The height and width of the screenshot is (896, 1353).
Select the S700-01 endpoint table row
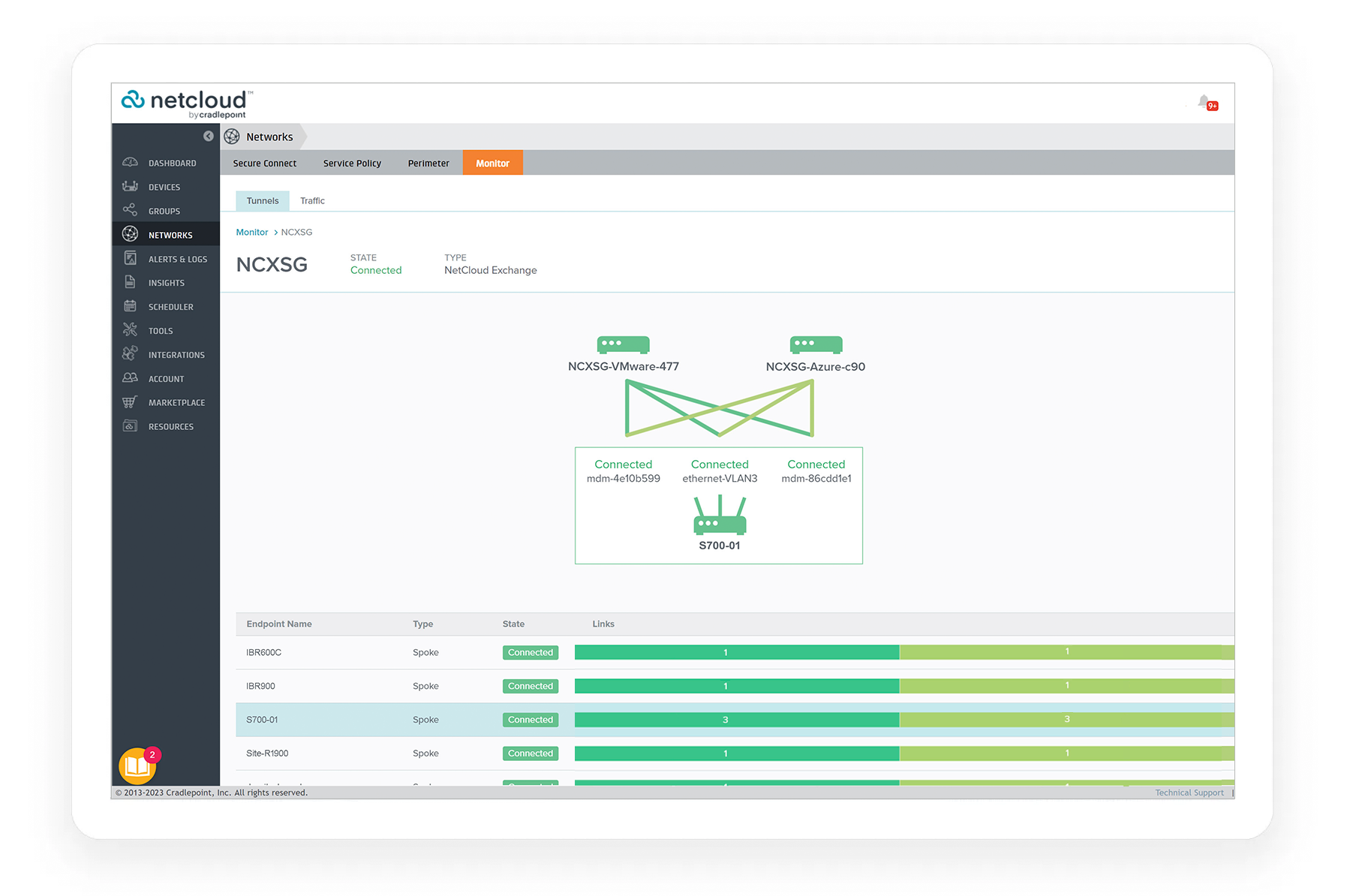[735, 720]
